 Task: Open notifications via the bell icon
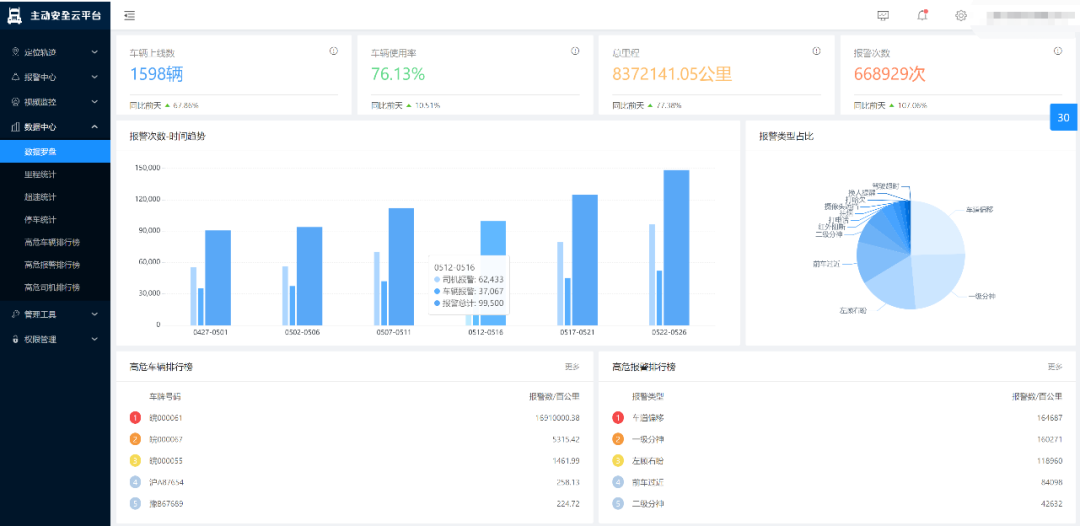[922, 15]
